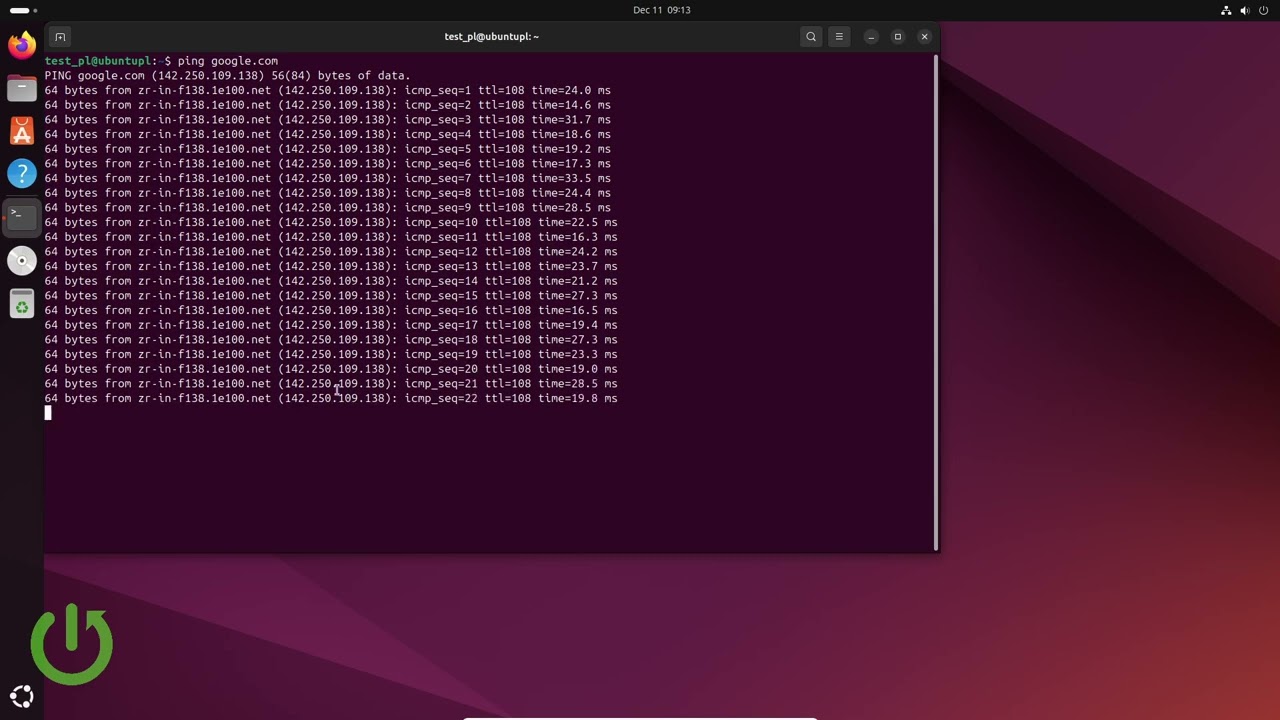Click the icmp_seq=7 output line
Screen dimensions: 1280x720
[327, 178]
